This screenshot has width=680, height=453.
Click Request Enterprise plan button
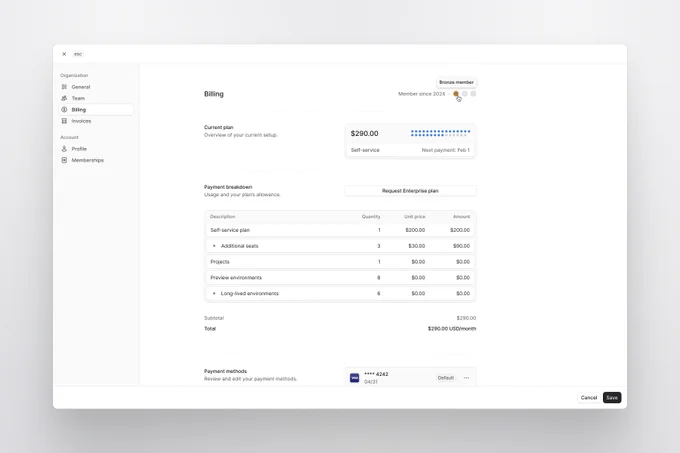click(410, 191)
